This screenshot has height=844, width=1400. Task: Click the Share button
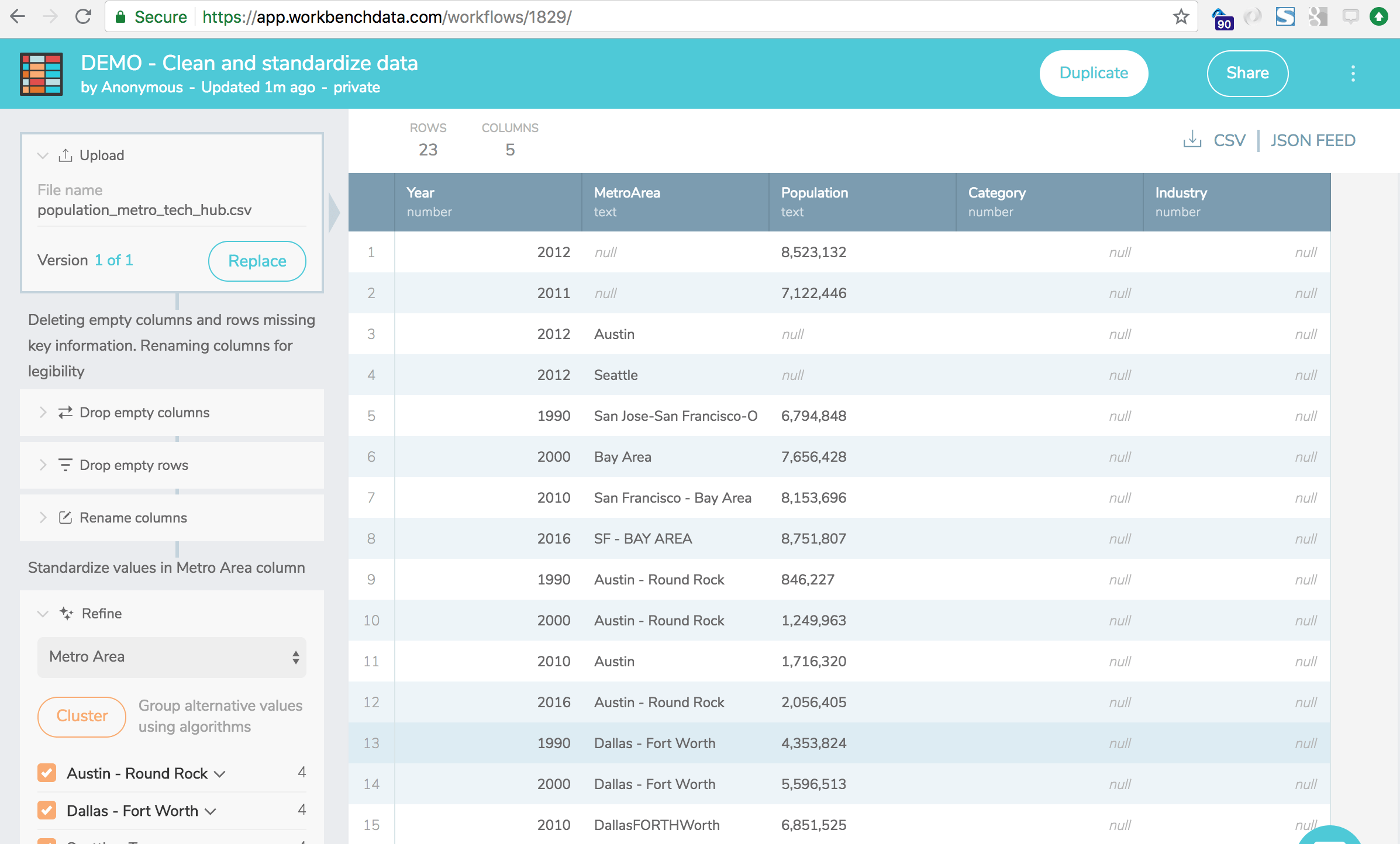(x=1247, y=73)
